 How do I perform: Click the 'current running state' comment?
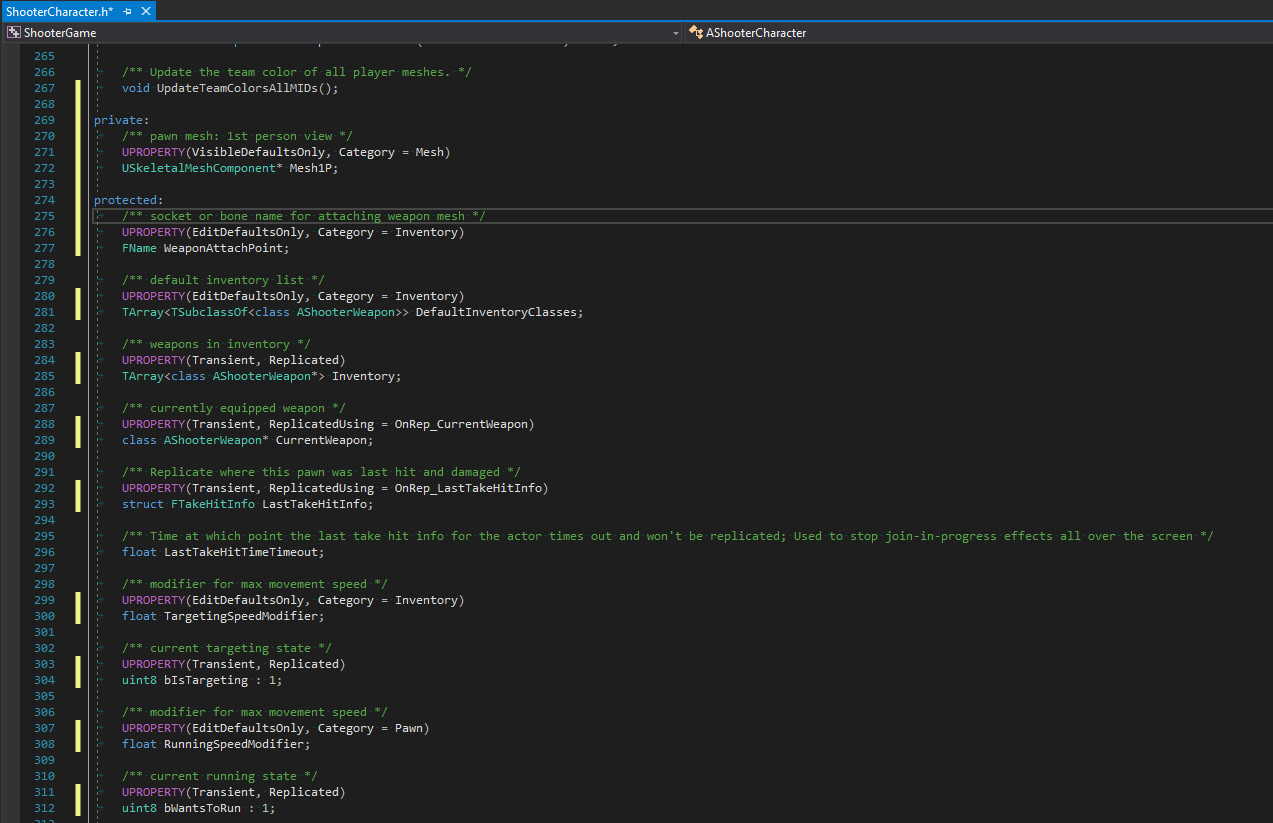coord(219,776)
